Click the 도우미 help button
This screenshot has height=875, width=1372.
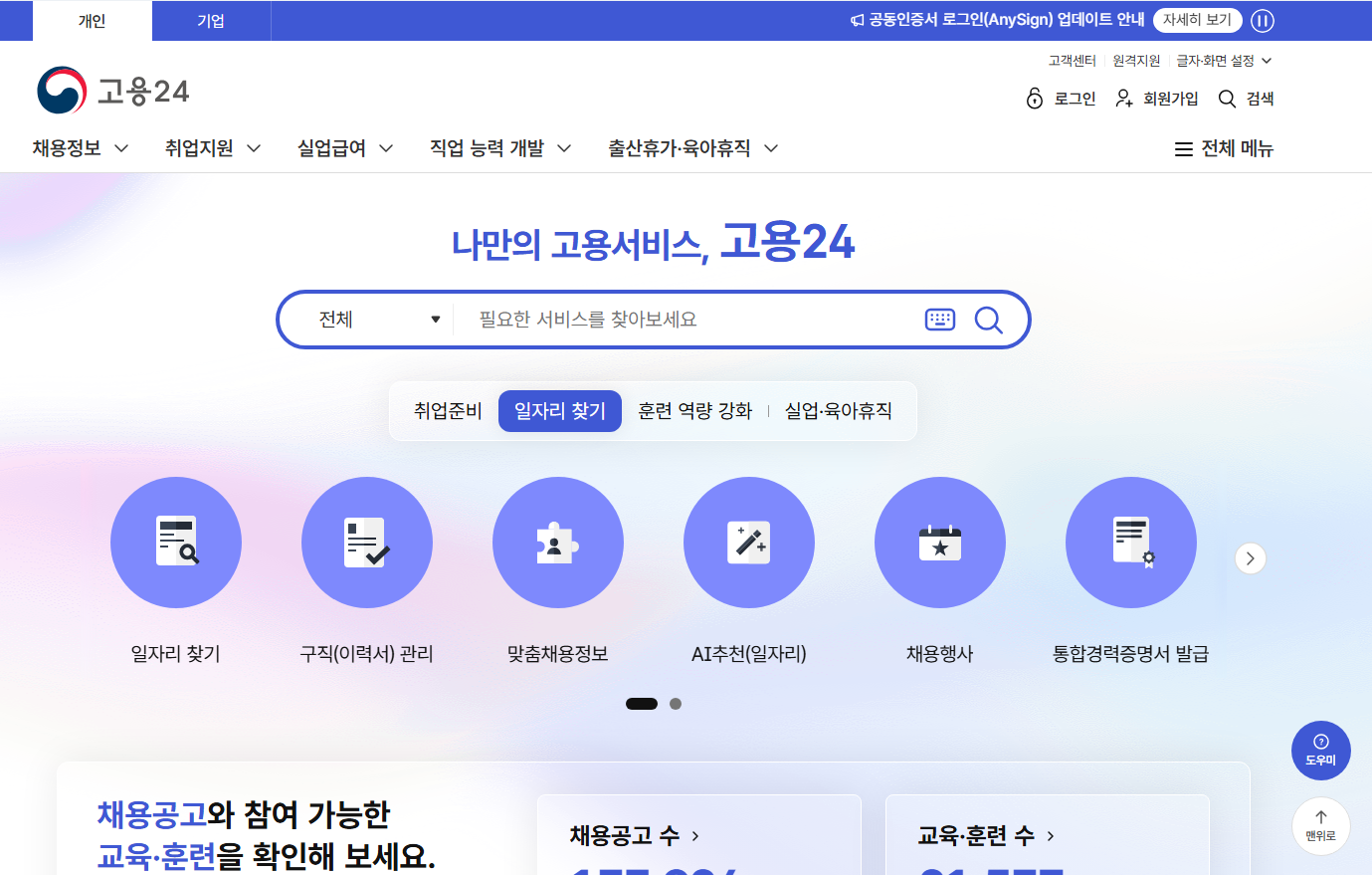(1321, 751)
